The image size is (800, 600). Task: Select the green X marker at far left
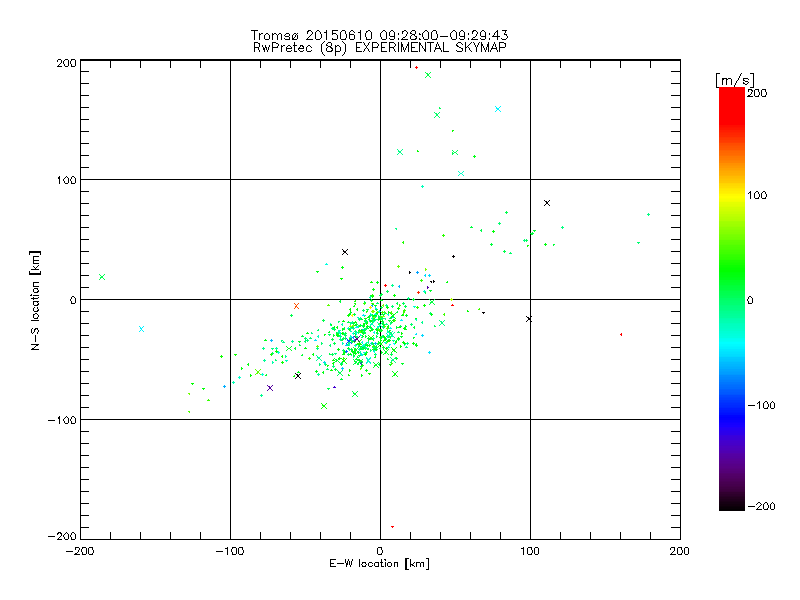click(x=102, y=277)
